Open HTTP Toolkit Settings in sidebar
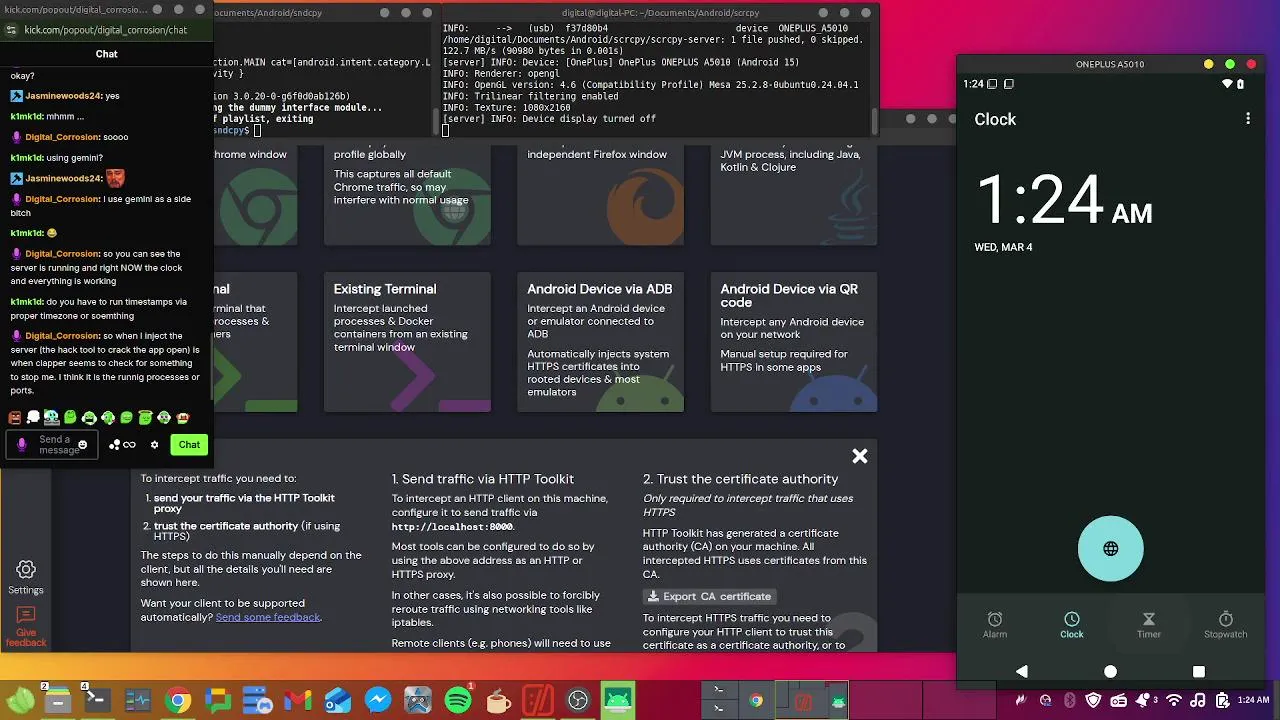The image size is (1280, 720). 26,577
